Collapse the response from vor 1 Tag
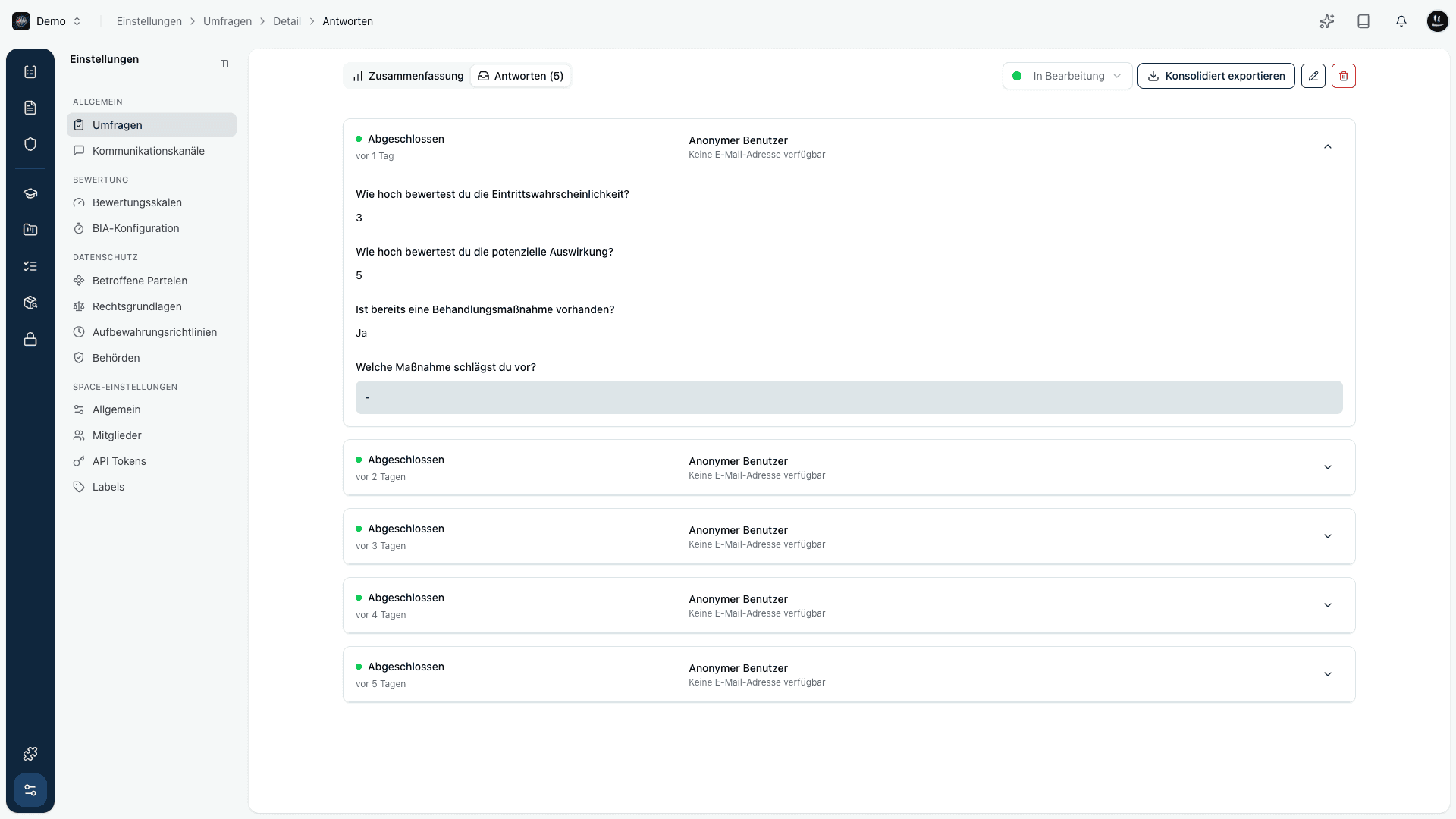The image size is (1456, 819). [x=1328, y=146]
